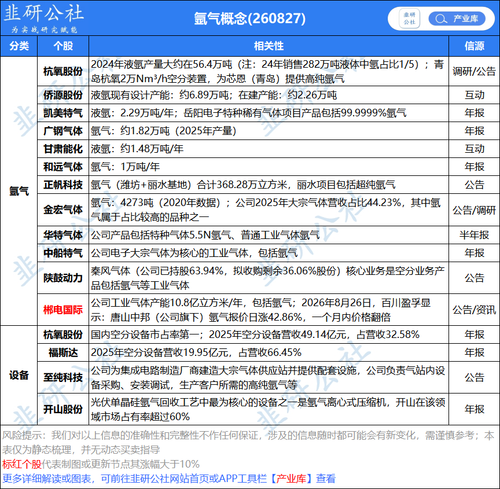This screenshot has height=489, width=500.
Task: Click the blue 更多详细解读或图表 footer line
Action: point(169,479)
